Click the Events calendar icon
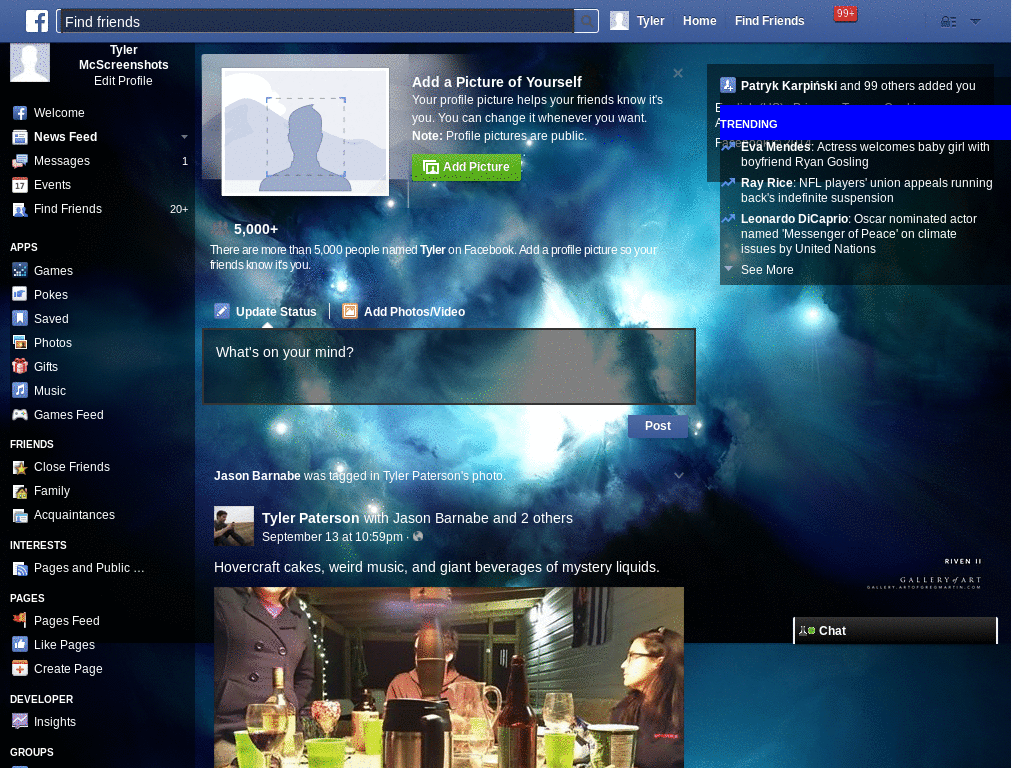Viewport: 1024px width, 768px height. [20, 185]
